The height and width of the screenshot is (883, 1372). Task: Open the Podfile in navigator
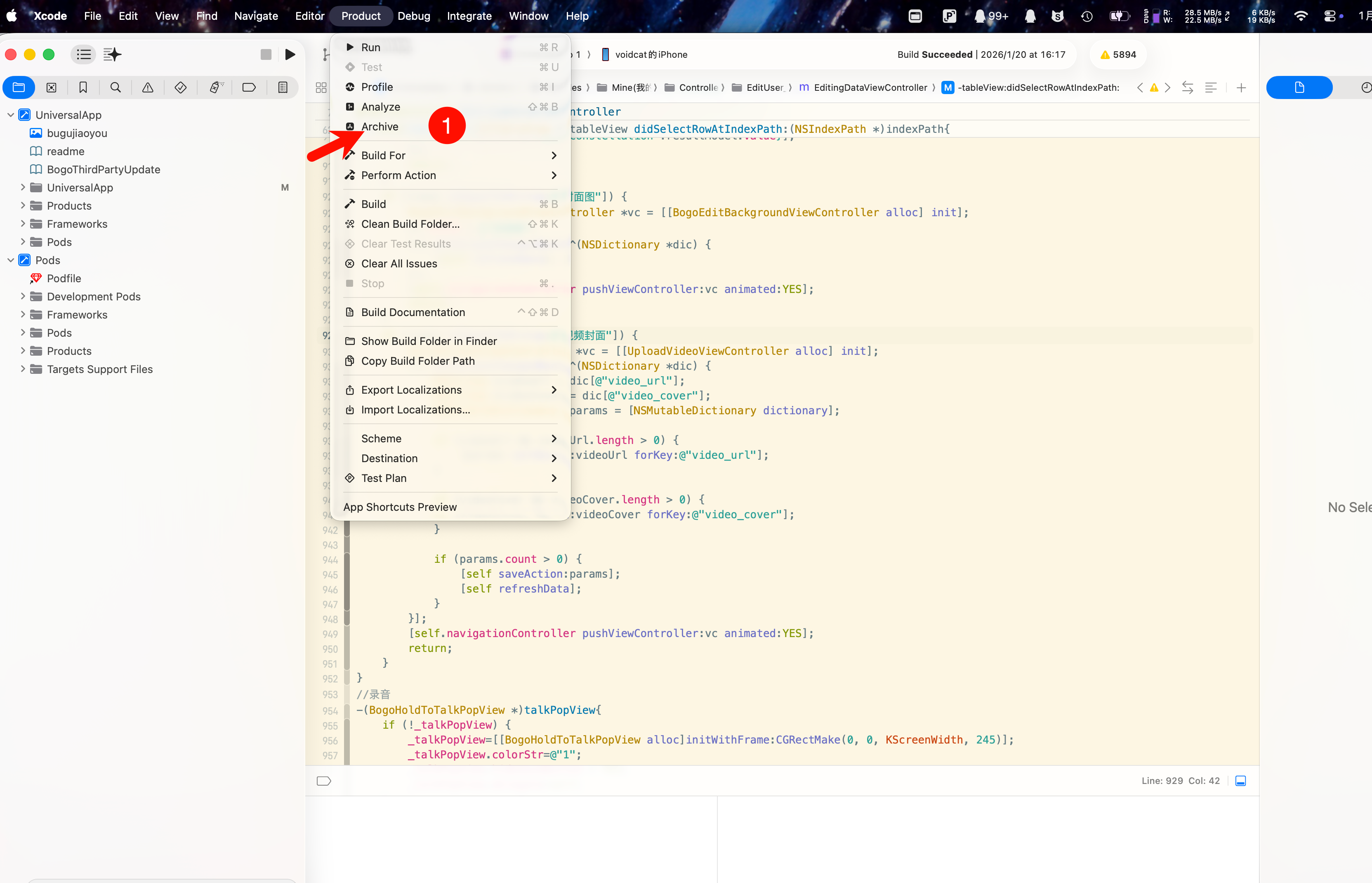tap(64, 278)
